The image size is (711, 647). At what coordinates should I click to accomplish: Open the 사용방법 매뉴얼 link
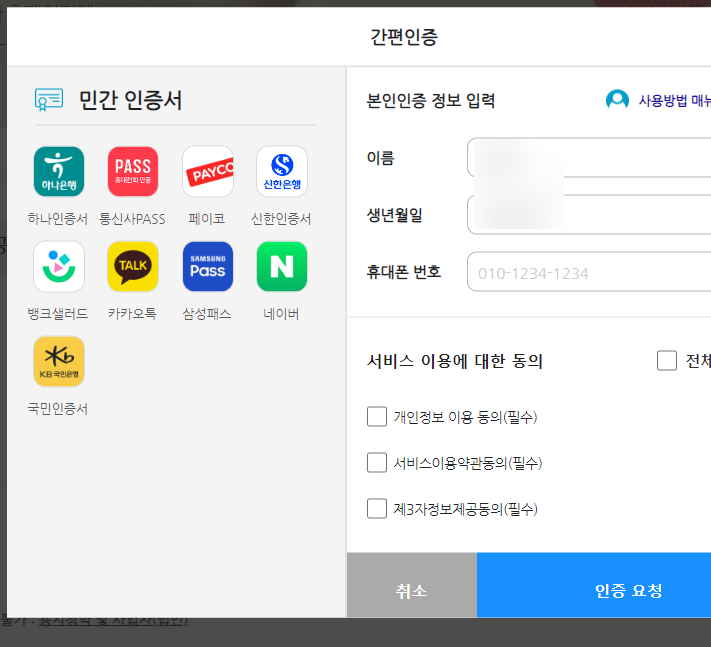tap(674, 100)
